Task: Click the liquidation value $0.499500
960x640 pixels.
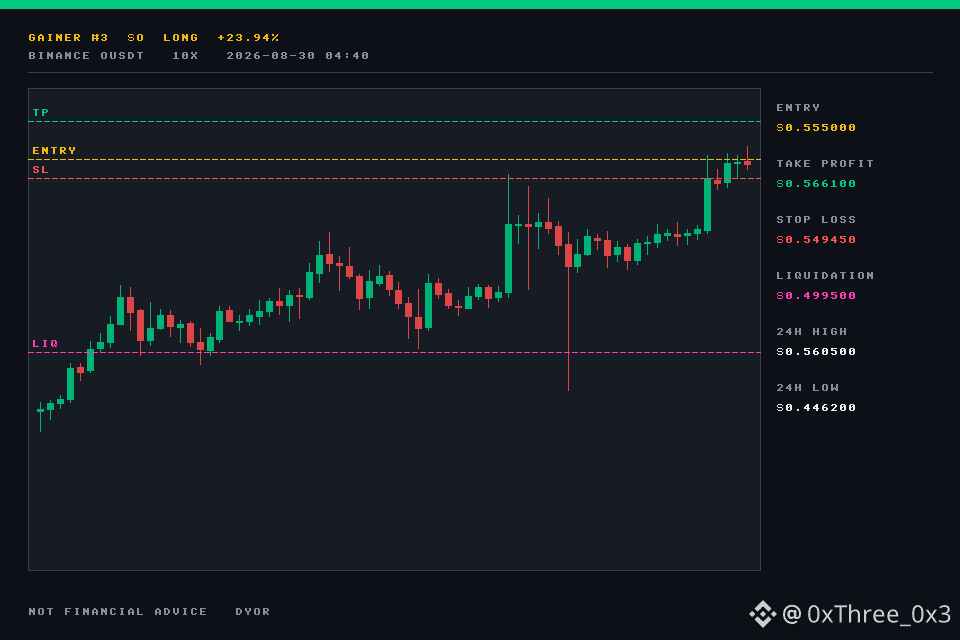Action: 816,295
